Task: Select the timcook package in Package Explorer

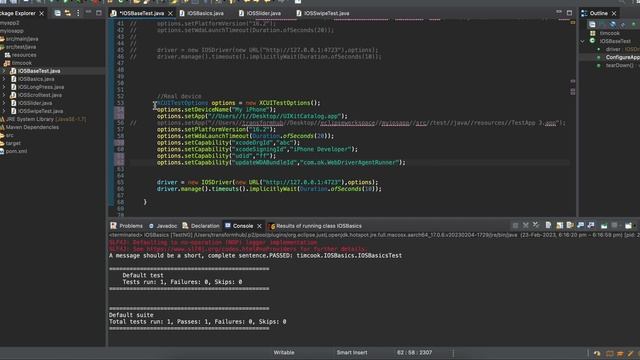Action: (x=21, y=63)
